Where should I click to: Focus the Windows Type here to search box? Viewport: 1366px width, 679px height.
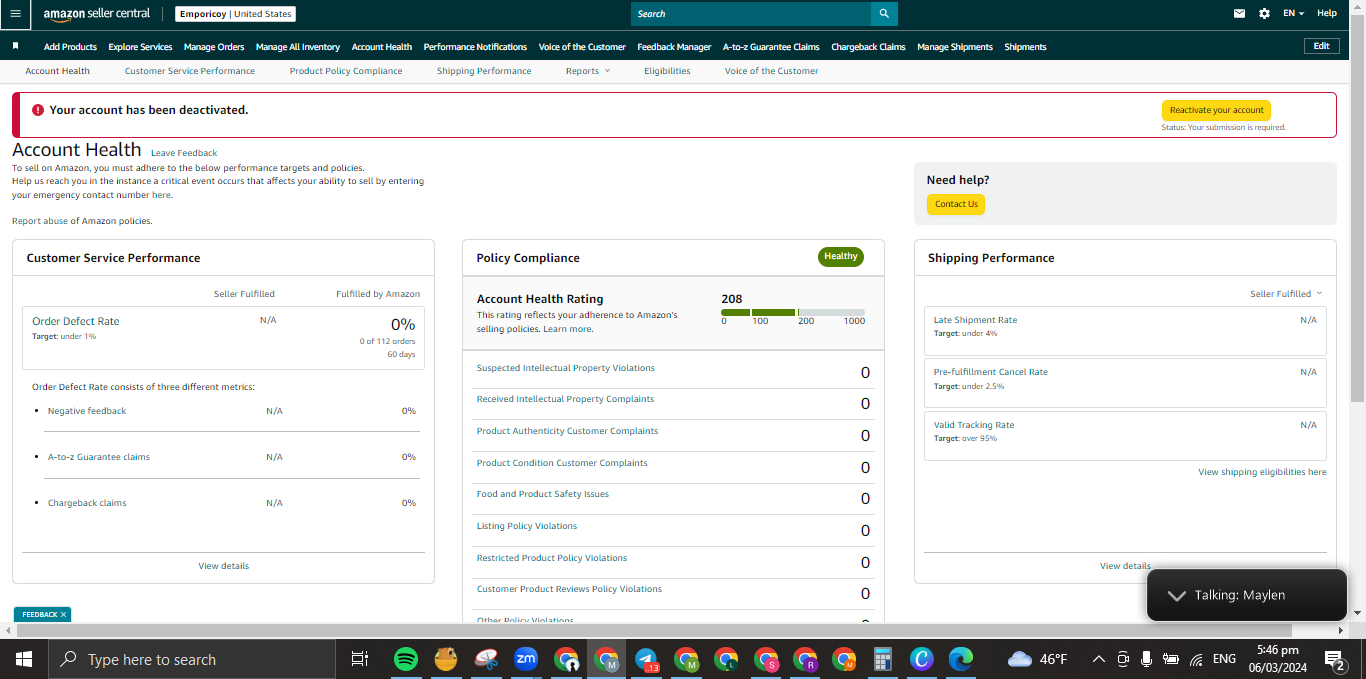coord(191,659)
